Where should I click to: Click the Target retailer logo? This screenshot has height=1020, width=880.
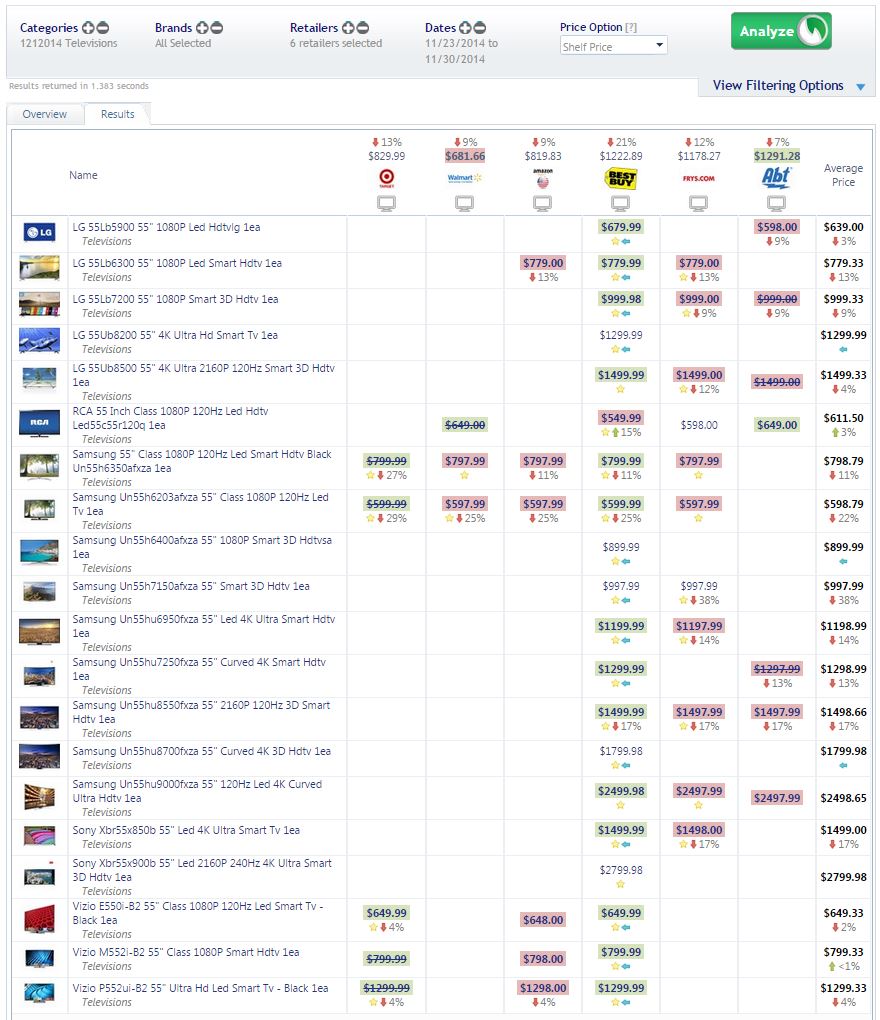pyautogui.click(x=386, y=178)
